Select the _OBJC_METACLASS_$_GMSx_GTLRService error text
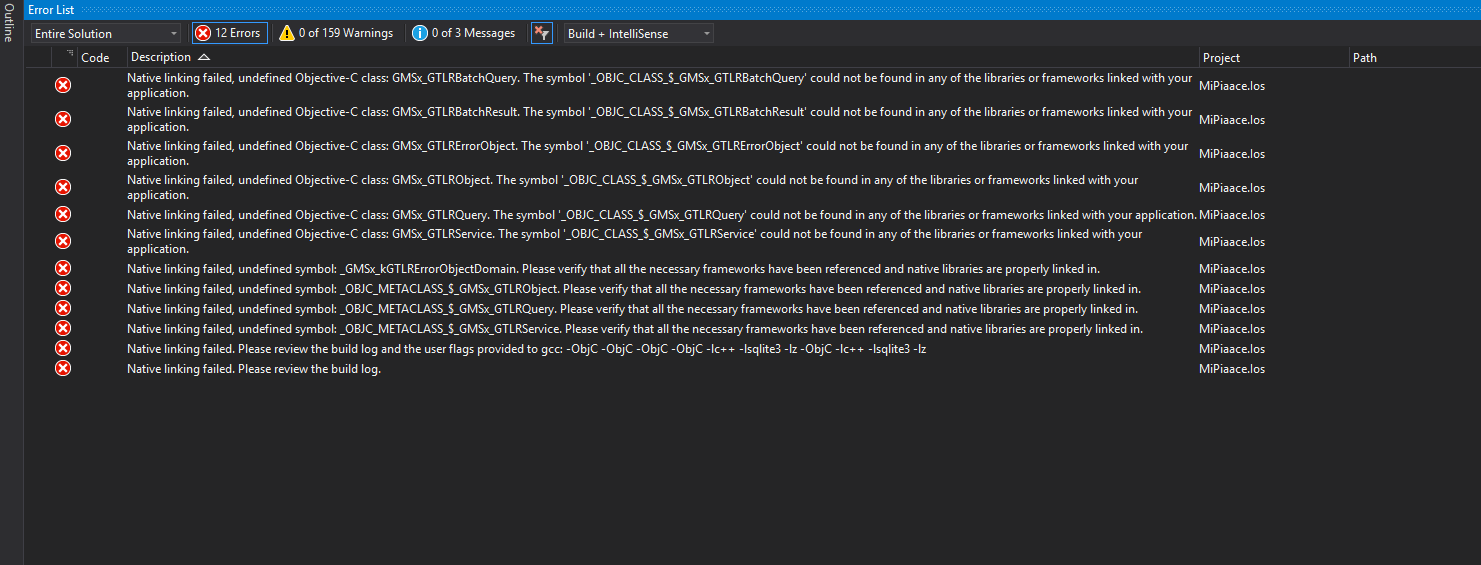 (635, 328)
